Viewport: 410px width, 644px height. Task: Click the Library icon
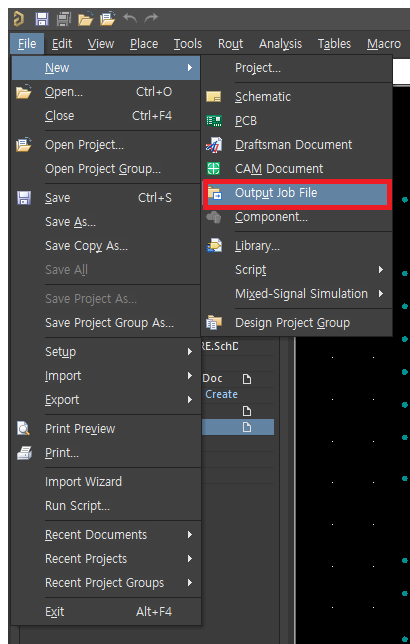coord(214,246)
